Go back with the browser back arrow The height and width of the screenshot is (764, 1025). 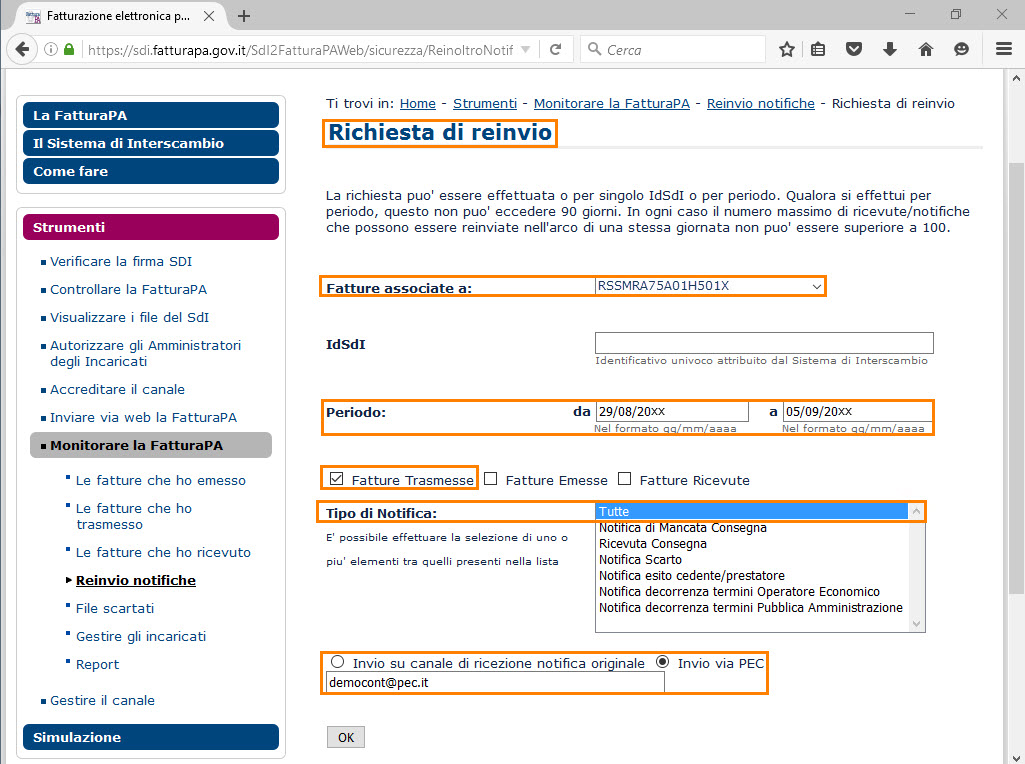[x=22, y=49]
